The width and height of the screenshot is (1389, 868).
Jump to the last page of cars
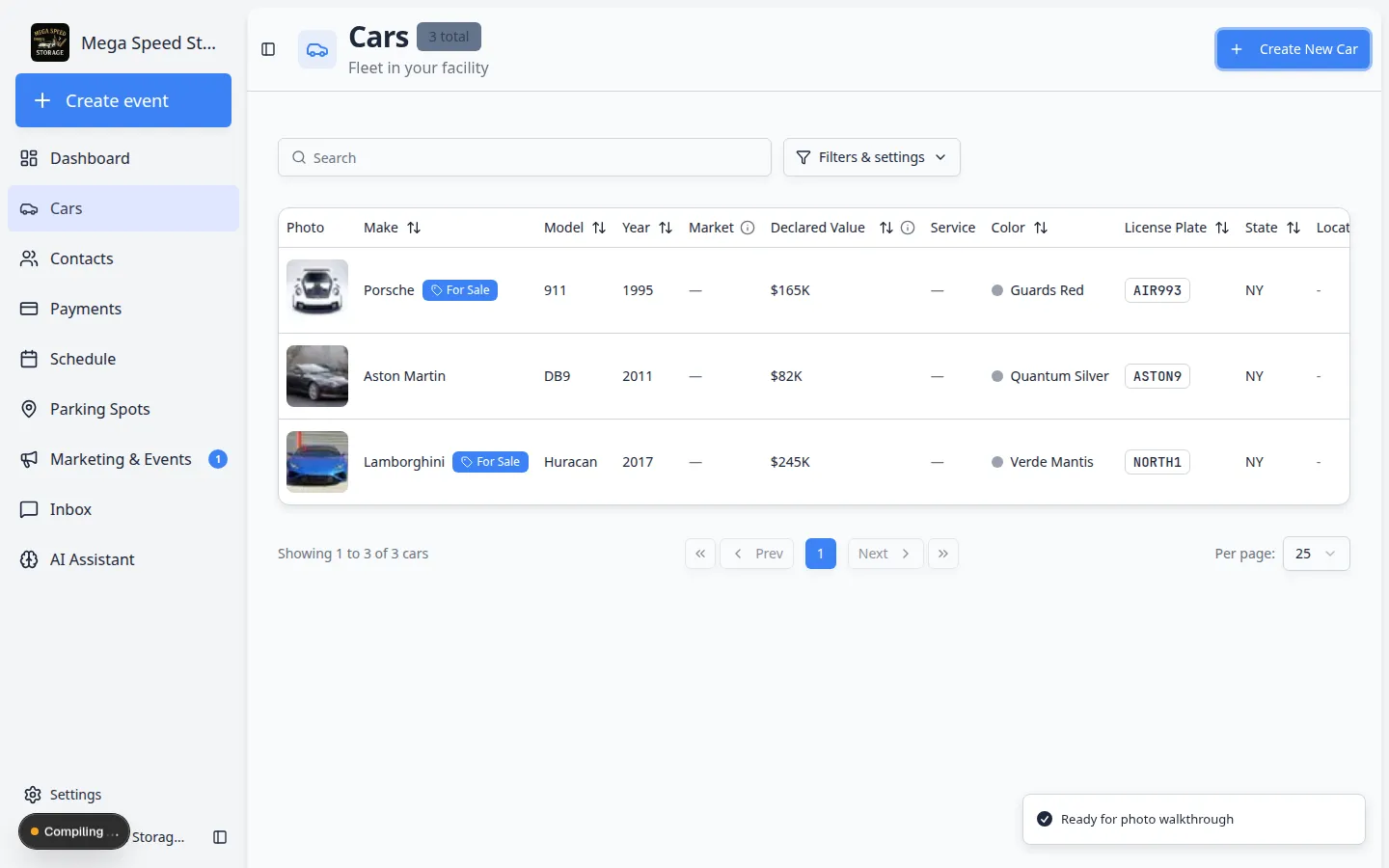pos(943,554)
